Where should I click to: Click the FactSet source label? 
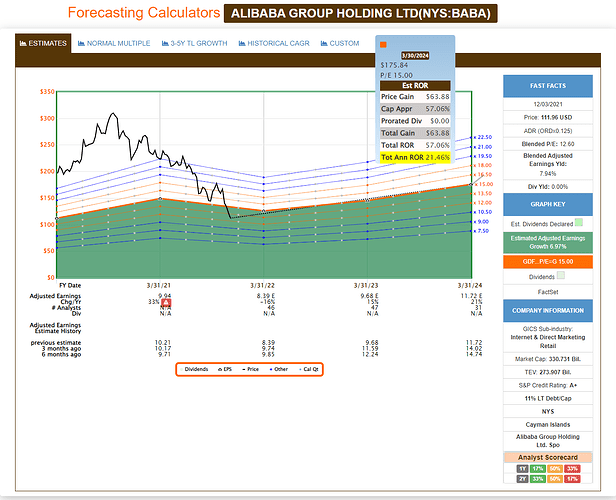click(548, 292)
